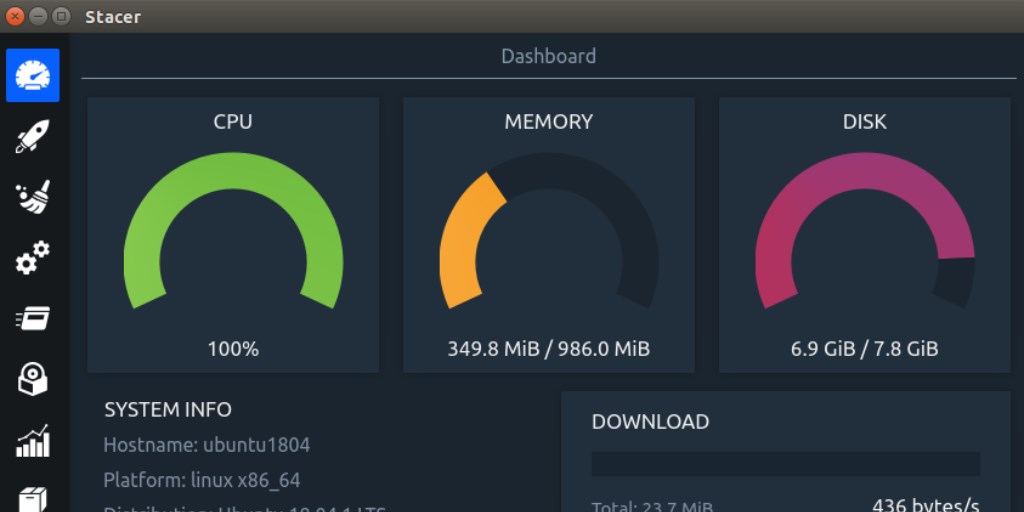
Task: Open Resources chart icon in sidebar
Action: click(x=33, y=440)
